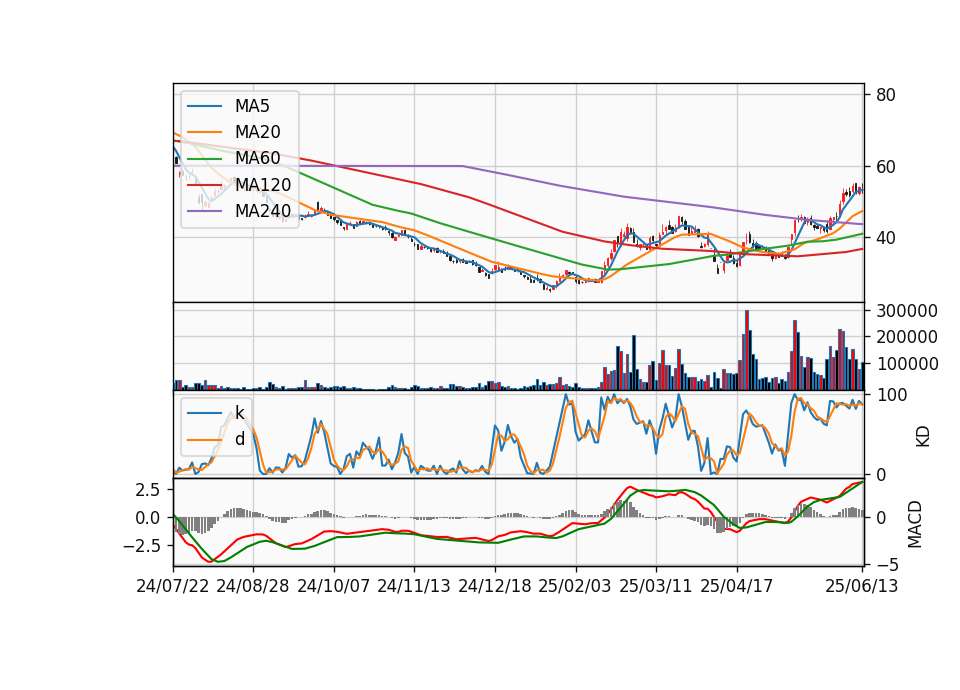The image size is (960, 690).
Task: Click the MA60 legend label
Action: [257, 158]
